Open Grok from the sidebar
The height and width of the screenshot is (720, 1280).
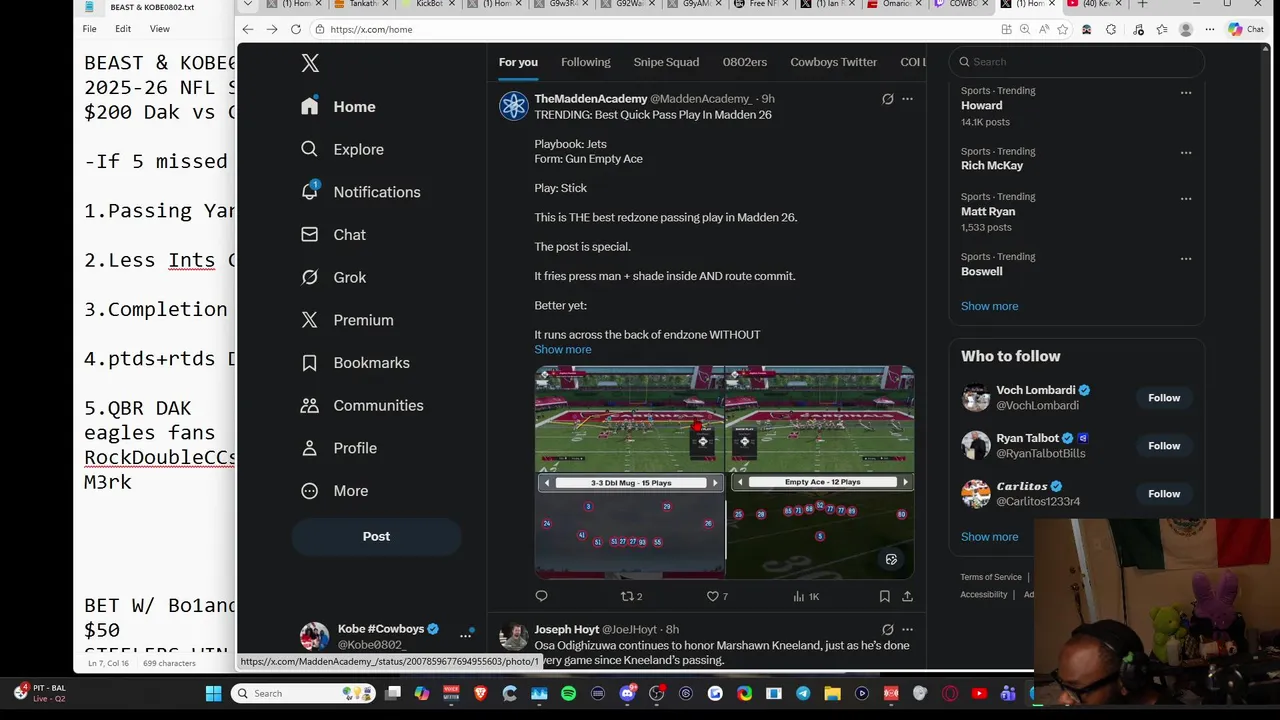point(334,277)
